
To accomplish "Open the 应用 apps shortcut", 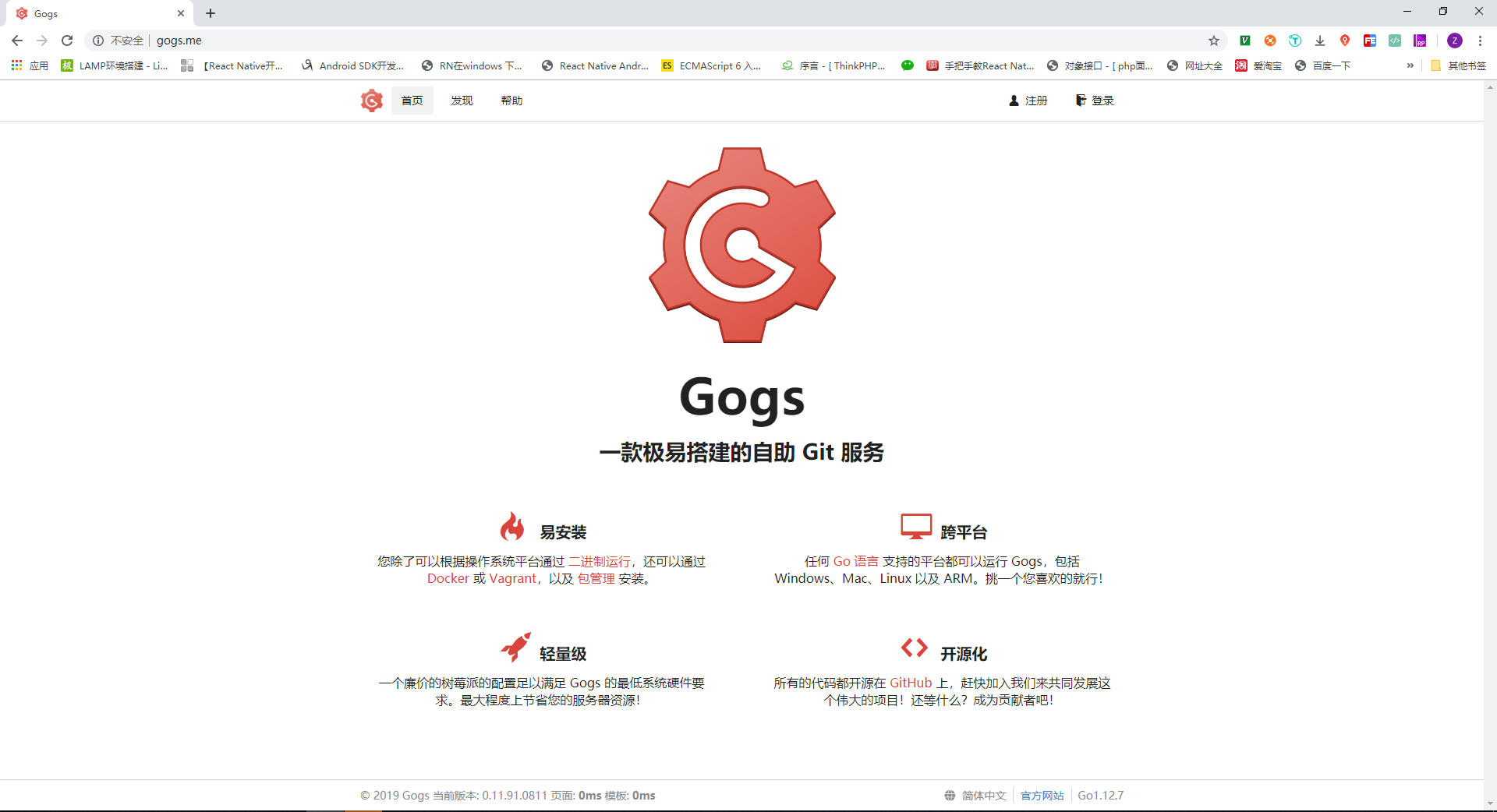I will (x=30, y=65).
